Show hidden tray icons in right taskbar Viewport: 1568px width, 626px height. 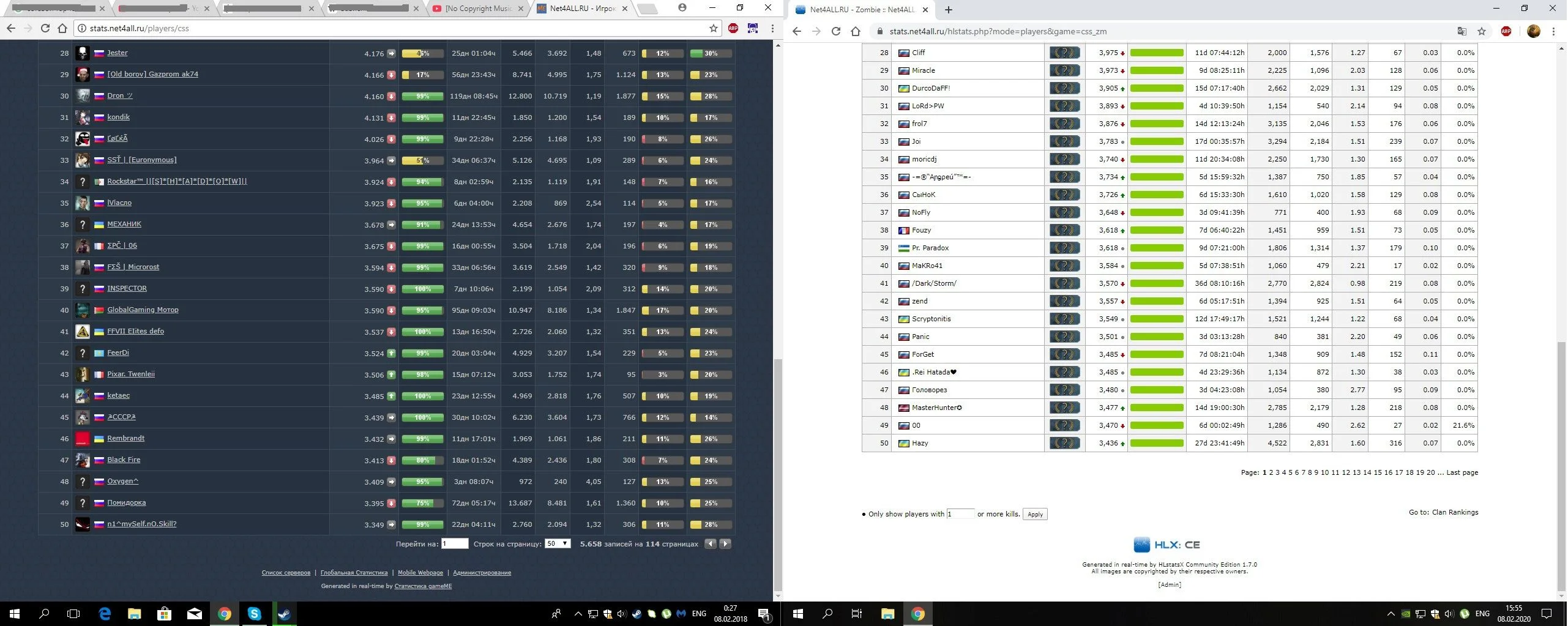point(1391,614)
